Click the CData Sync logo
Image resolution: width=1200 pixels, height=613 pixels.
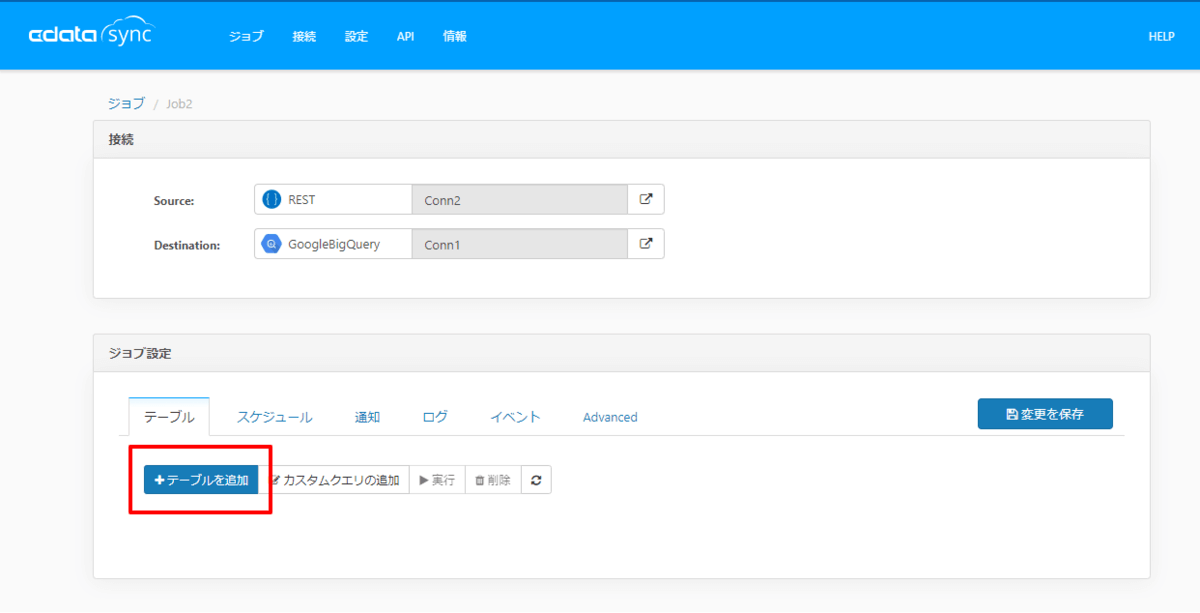(x=91, y=35)
